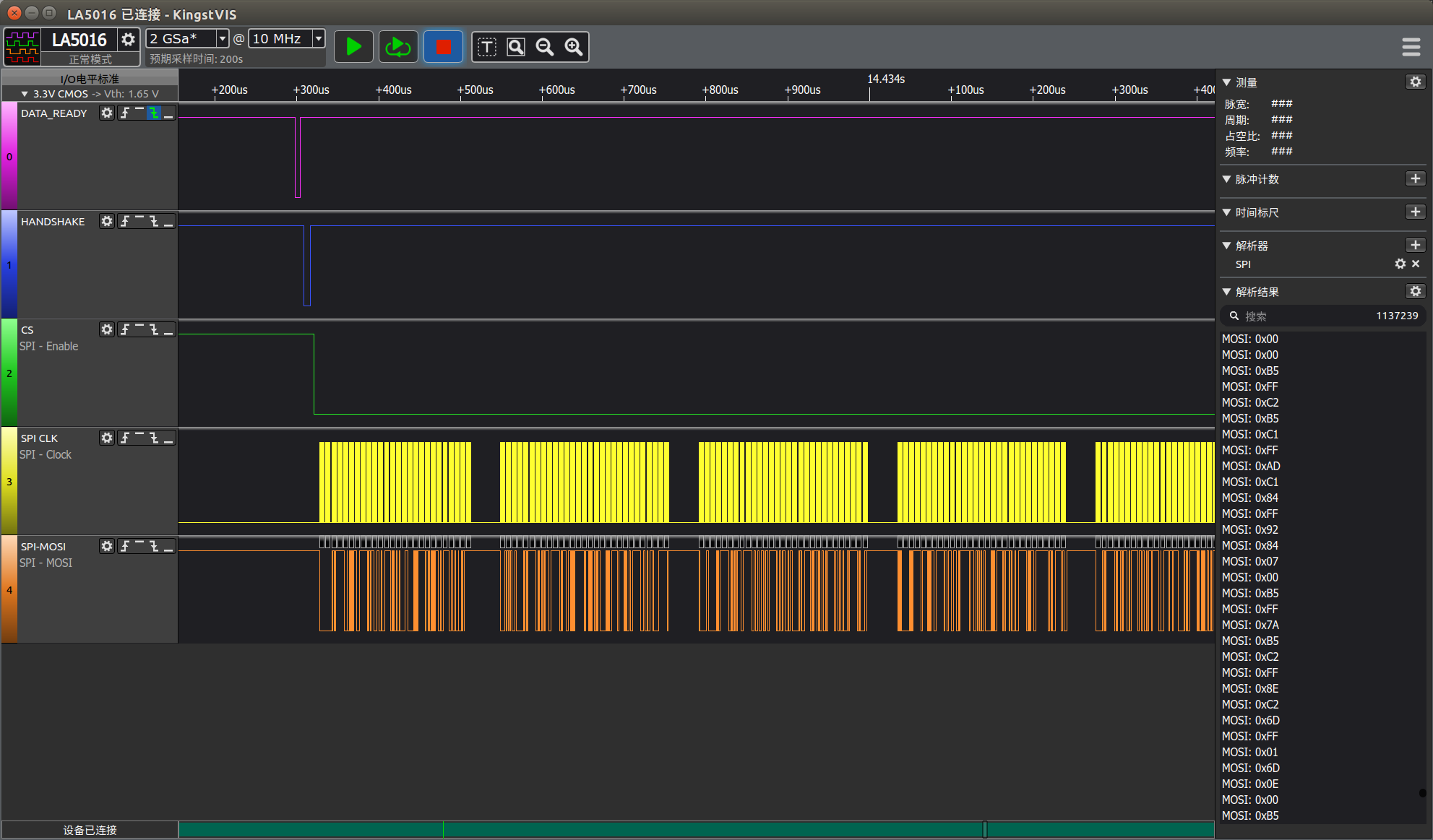Toggle DATA_READY falling edge trigger
The height and width of the screenshot is (840, 1433).
point(154,113)
